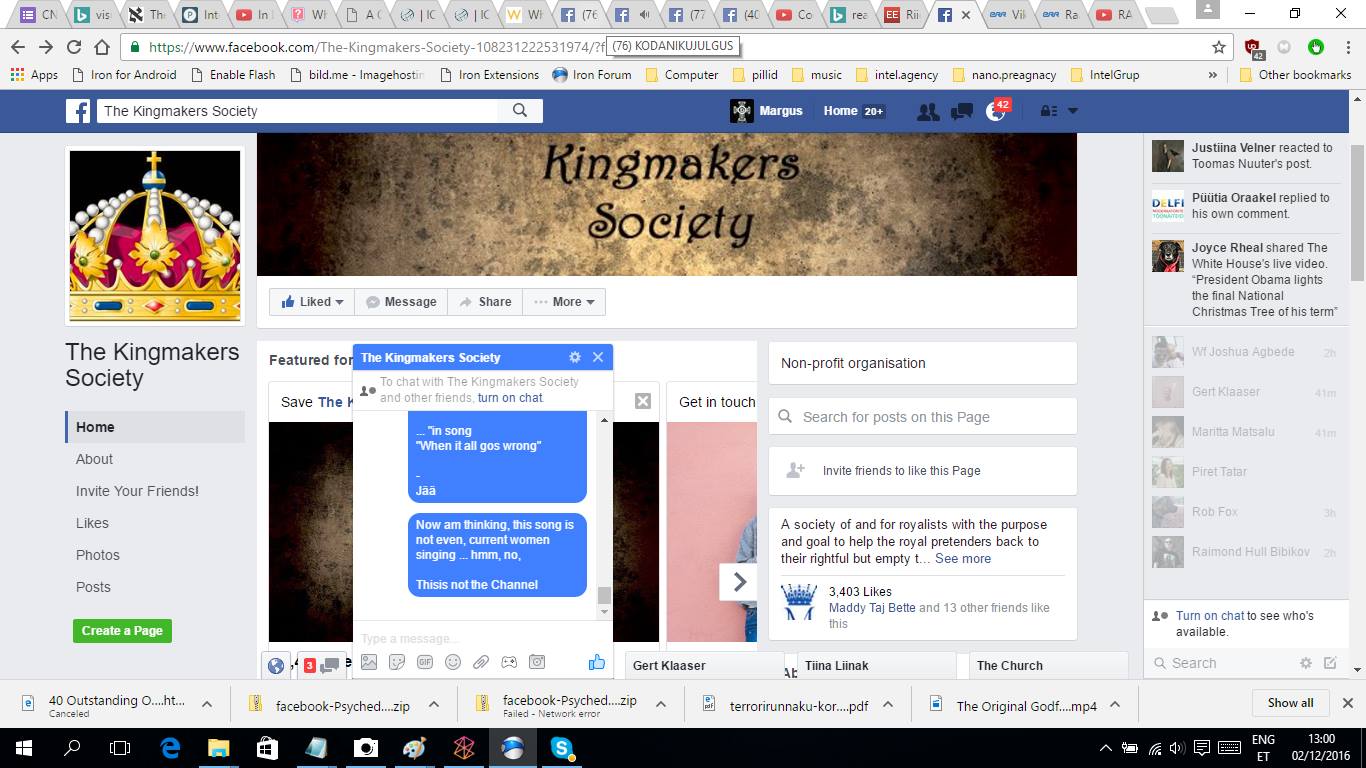
Task: Click Show all downloads button
Action: (1290, 703)
